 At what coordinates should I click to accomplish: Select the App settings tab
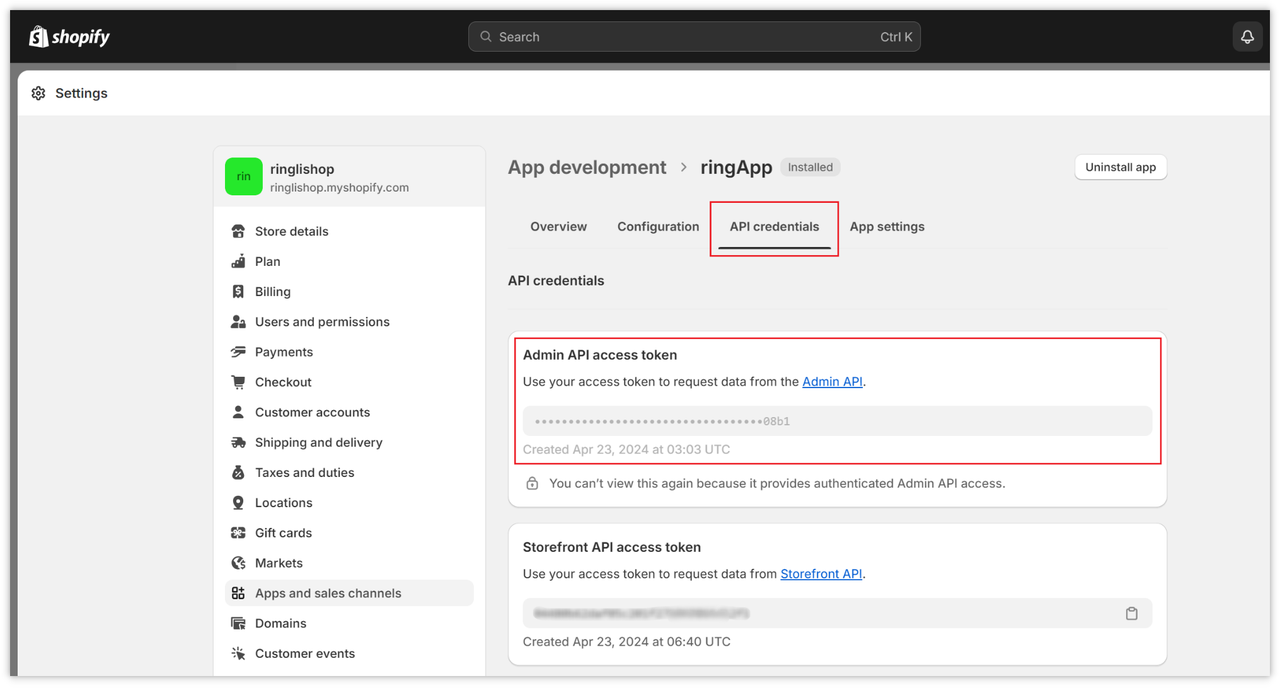click(887, 227)
